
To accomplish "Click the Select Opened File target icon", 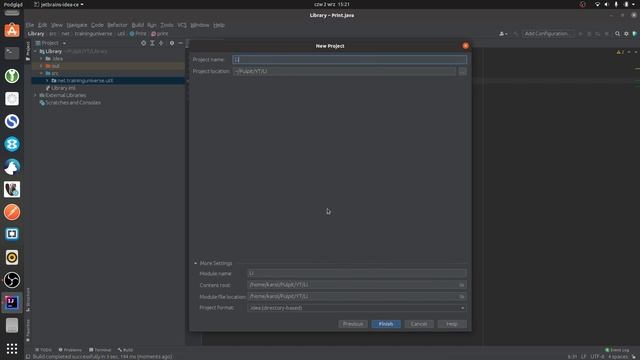I will [x=143, y=43].
